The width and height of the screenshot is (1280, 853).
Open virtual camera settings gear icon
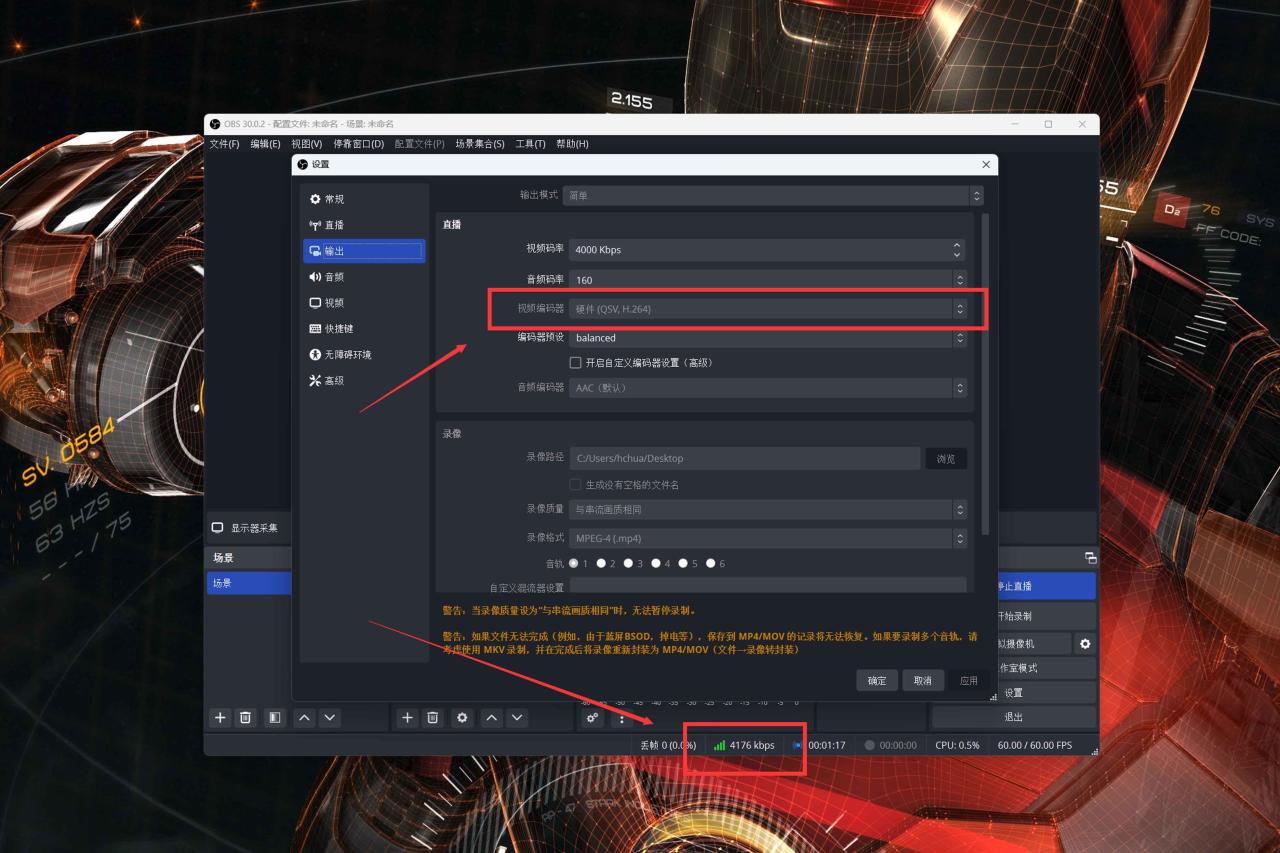(1085, 644)
